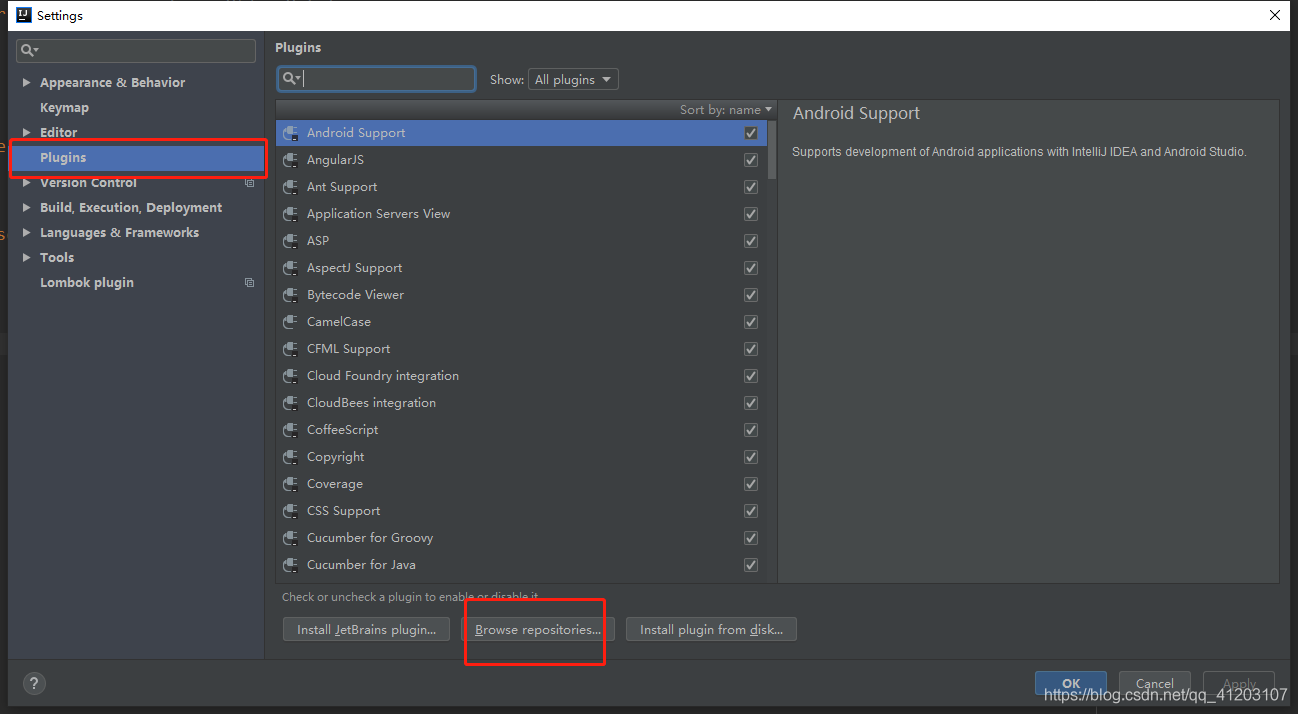
Task: Click Browse repositories button
Action: 538,630
